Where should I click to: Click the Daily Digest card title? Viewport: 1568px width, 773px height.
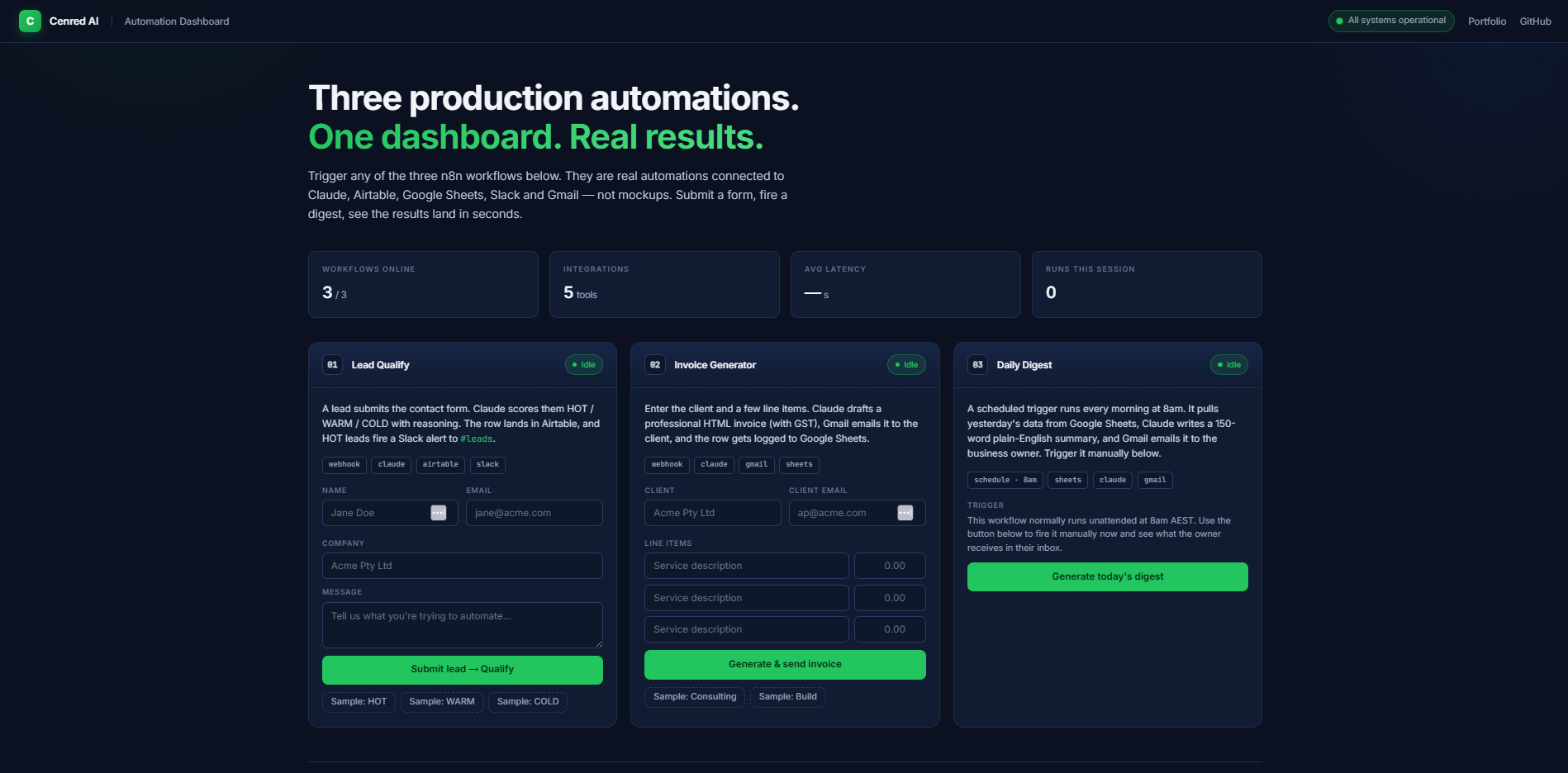pyautogui.click(x=1024, y=365)
